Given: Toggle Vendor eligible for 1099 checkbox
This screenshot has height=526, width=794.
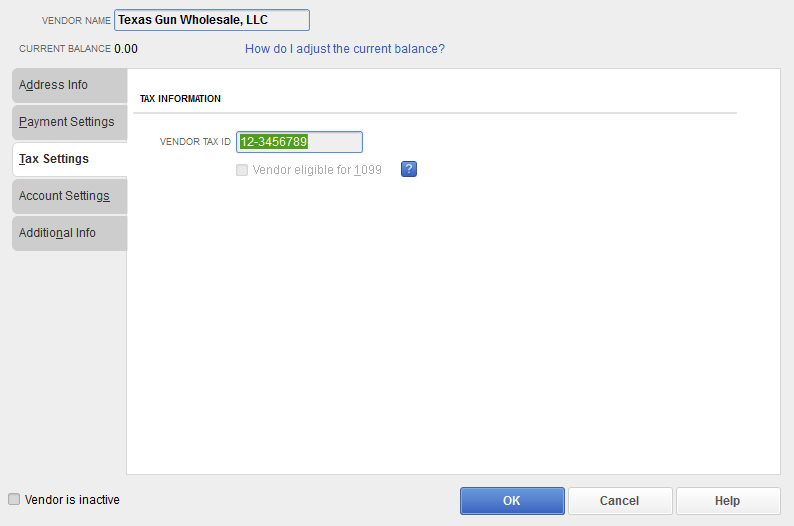Looking at the screenshot, I should pos(242,170).
